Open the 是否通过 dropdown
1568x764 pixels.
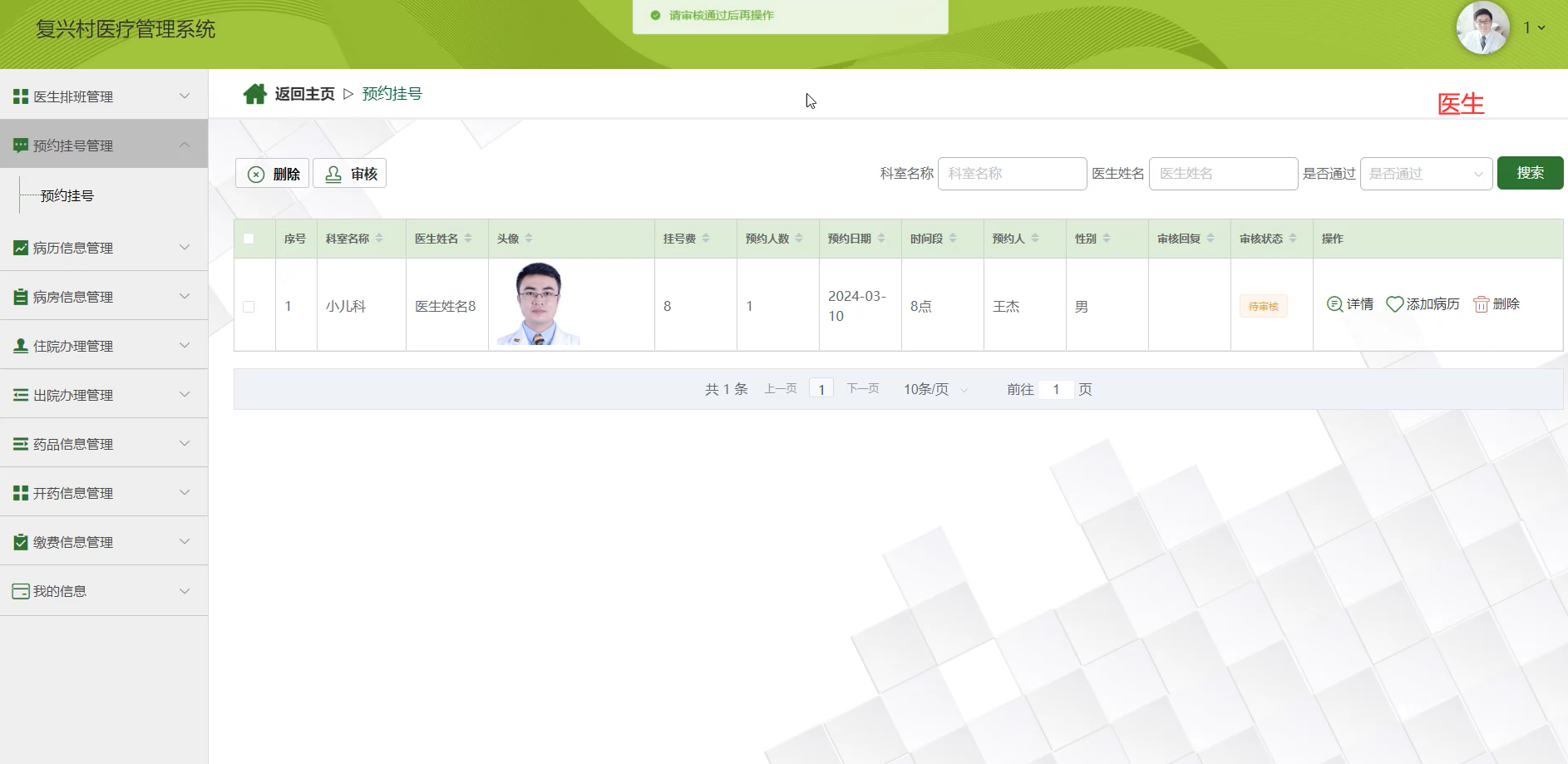pyautogui.click(x=1426, y=174)
